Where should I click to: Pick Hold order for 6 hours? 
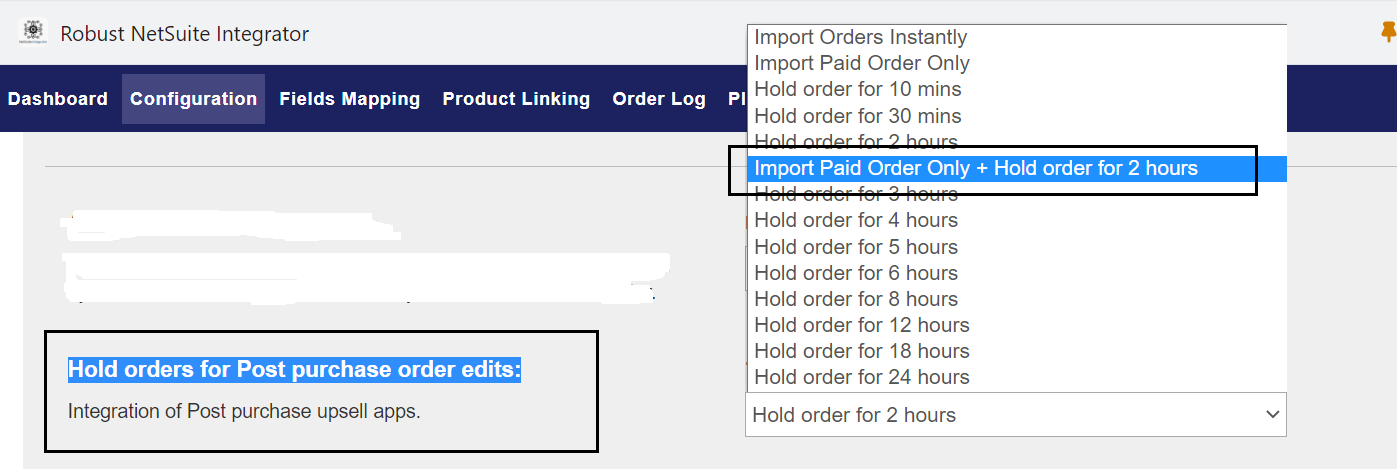(855, 273)
